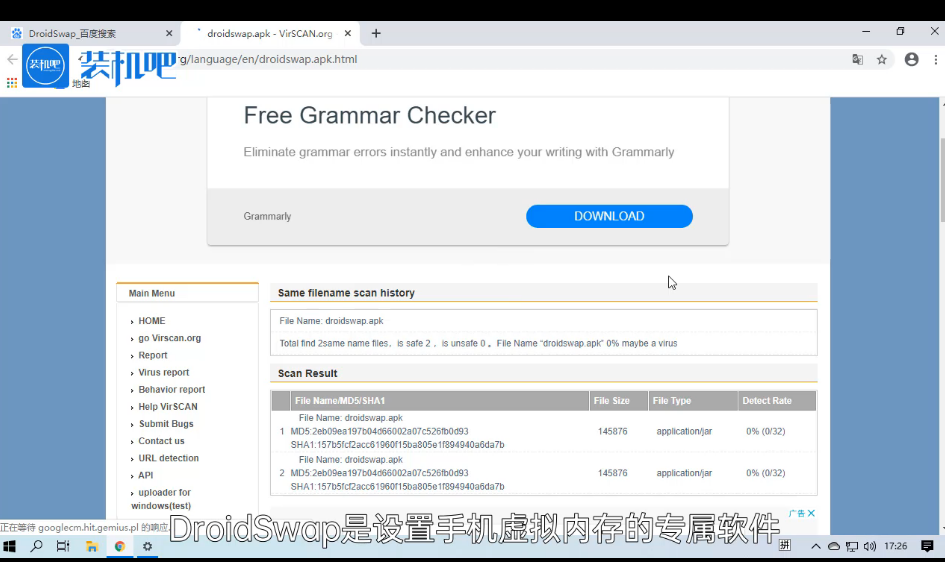The width and height of the screenshot is (945, 562).
Task: Show hidden system tray icons
Action: pos(816,546)
